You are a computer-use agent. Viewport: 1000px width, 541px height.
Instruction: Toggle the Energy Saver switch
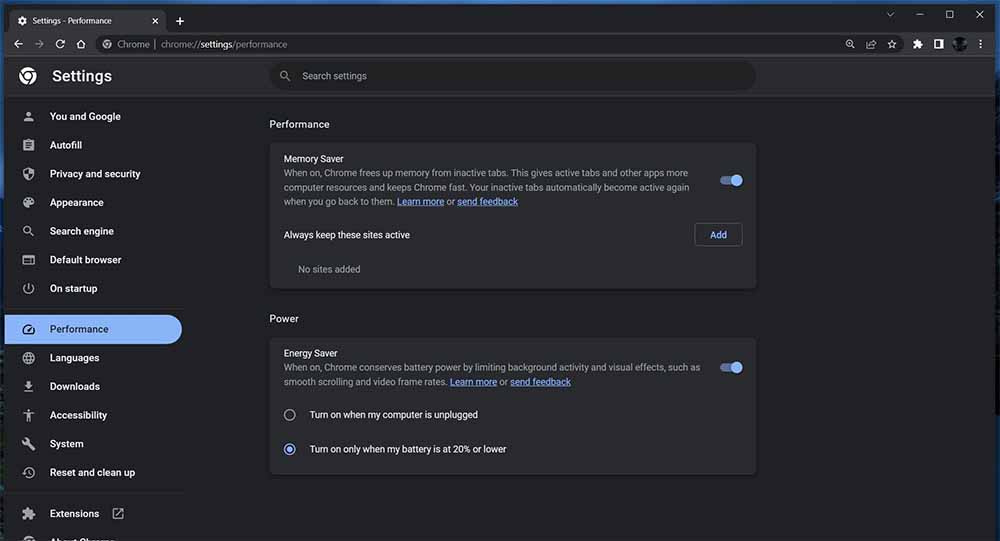731,367
